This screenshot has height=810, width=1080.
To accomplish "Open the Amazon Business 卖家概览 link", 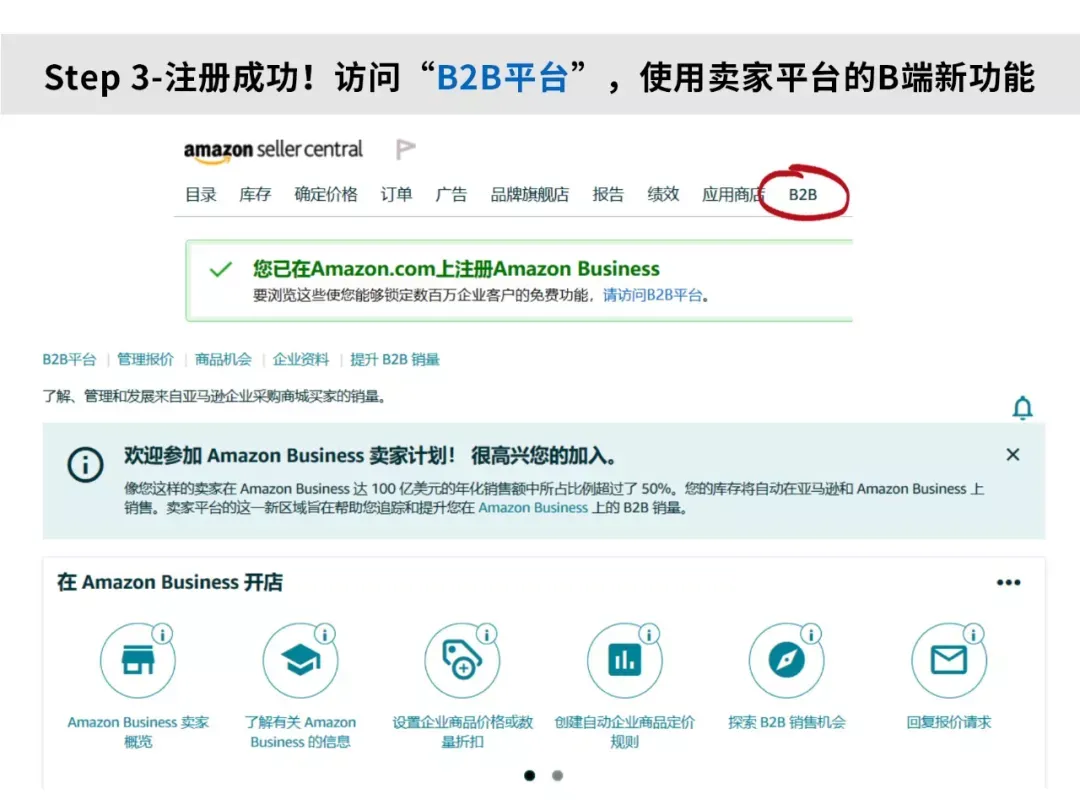I will click(x=138, y=732).
